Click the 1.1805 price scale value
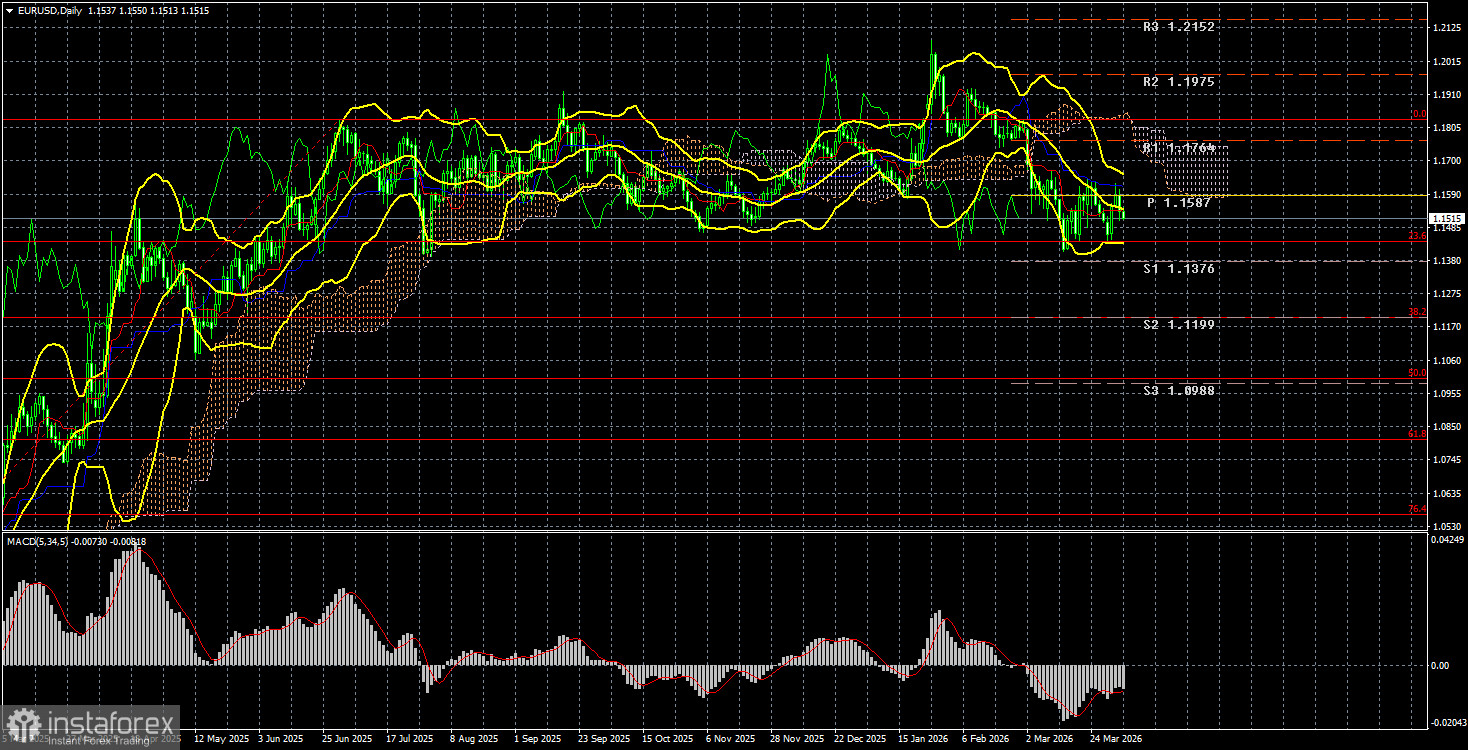1468x750 pixels. tap(1447, 128)
